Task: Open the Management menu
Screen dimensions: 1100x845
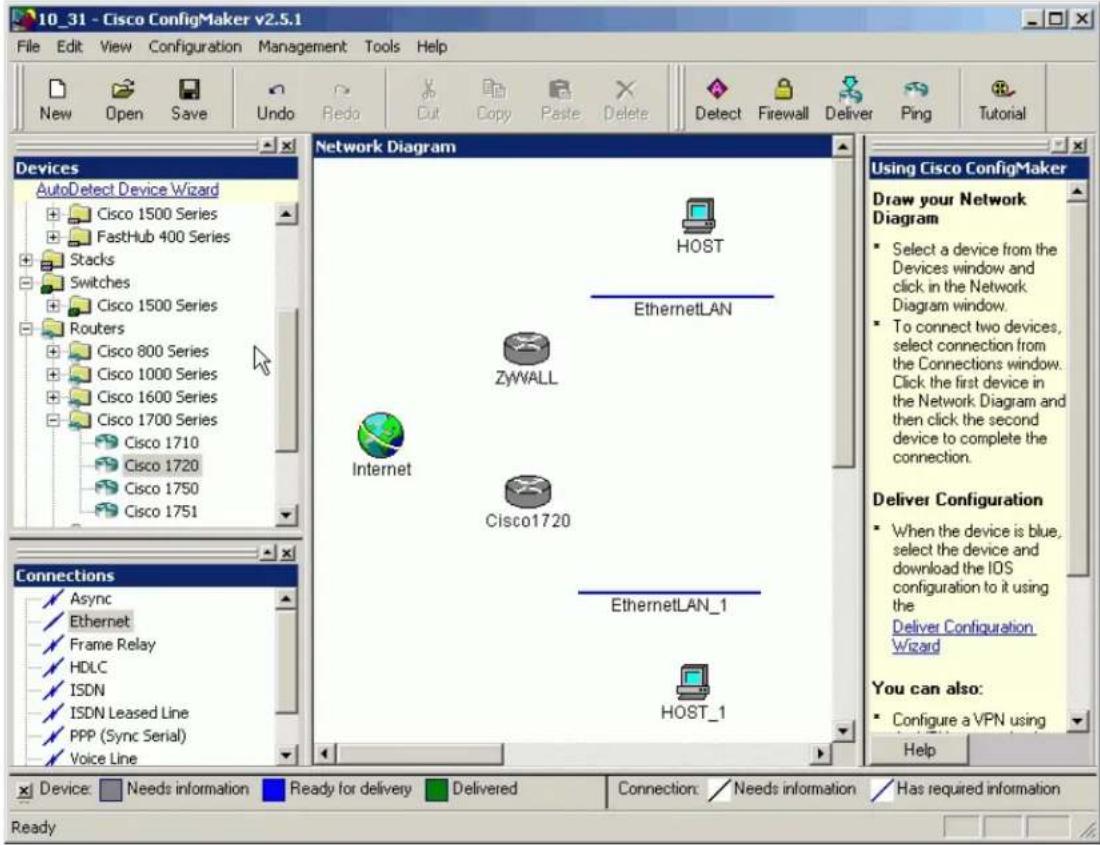Action: pos(302,47)
